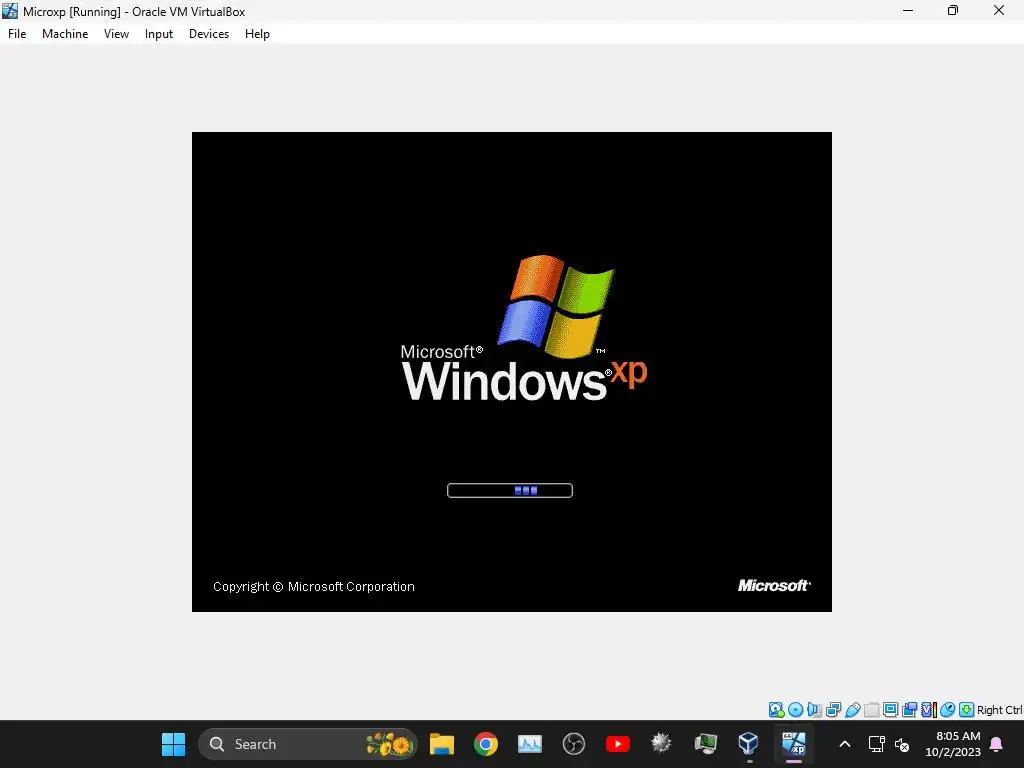Open the Input menu
The width and height of the screenshot is (1024, 768).
[x=159, y=34]
